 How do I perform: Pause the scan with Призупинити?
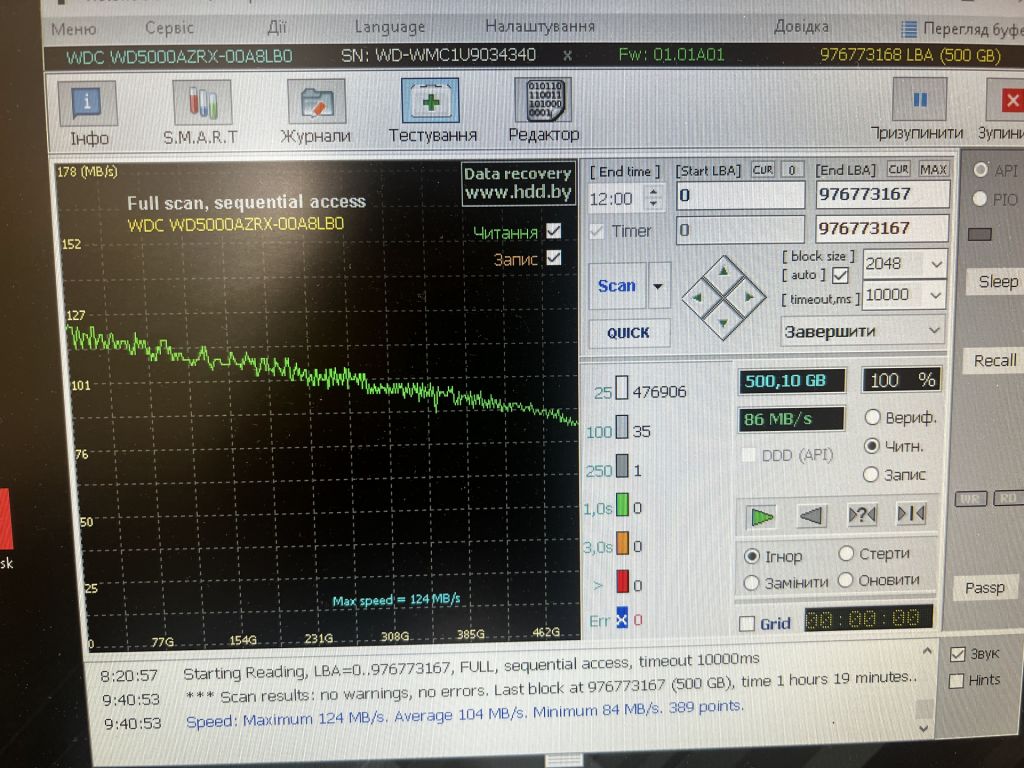pos(918,110)
